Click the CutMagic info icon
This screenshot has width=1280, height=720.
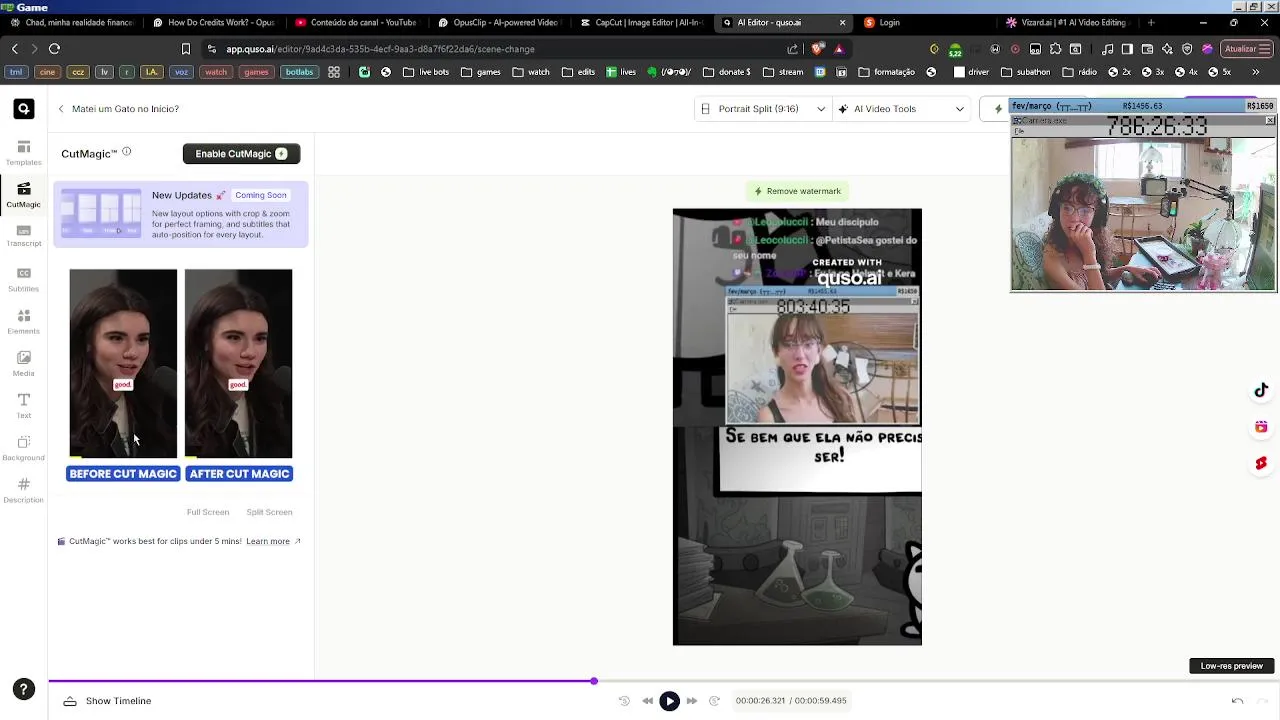(126, 152)
